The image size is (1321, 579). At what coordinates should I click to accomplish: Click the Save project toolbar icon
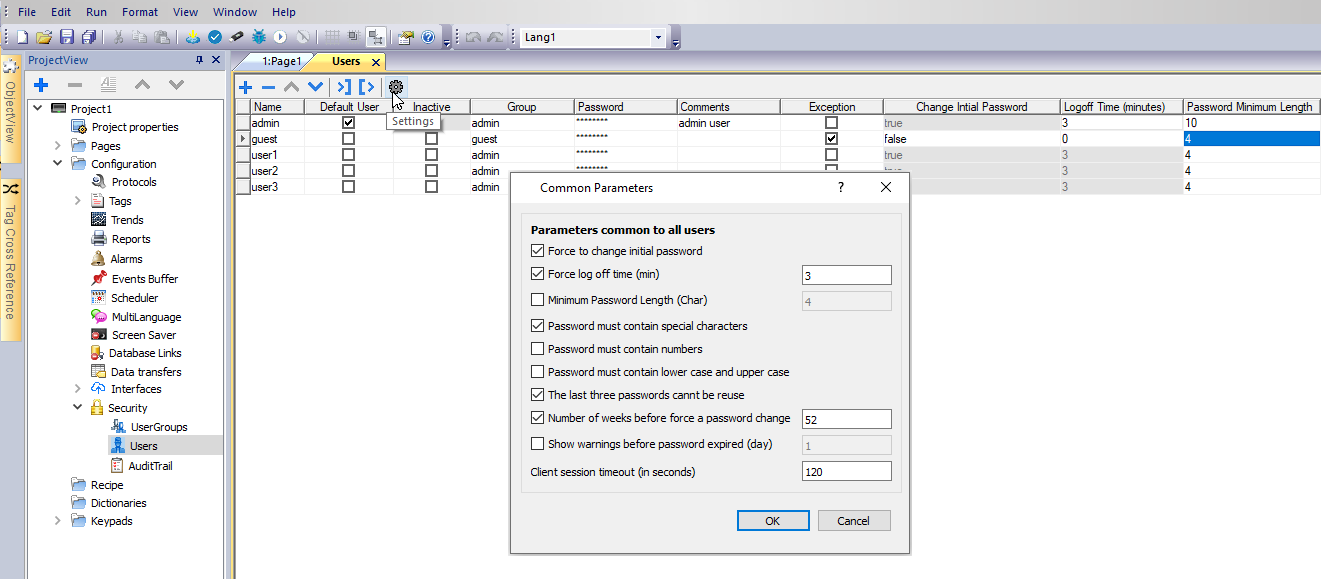click(66, 37)
